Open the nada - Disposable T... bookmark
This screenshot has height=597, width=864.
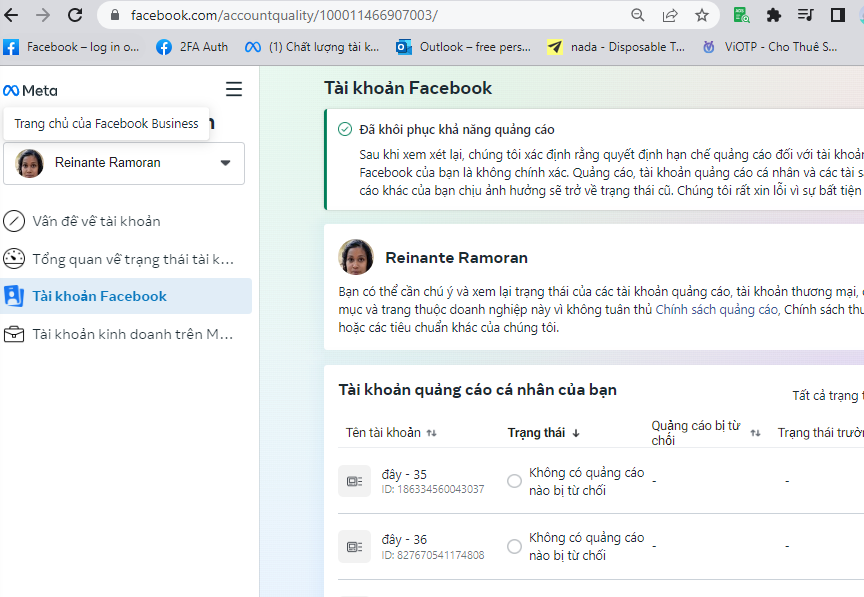[x=615, y=47]
